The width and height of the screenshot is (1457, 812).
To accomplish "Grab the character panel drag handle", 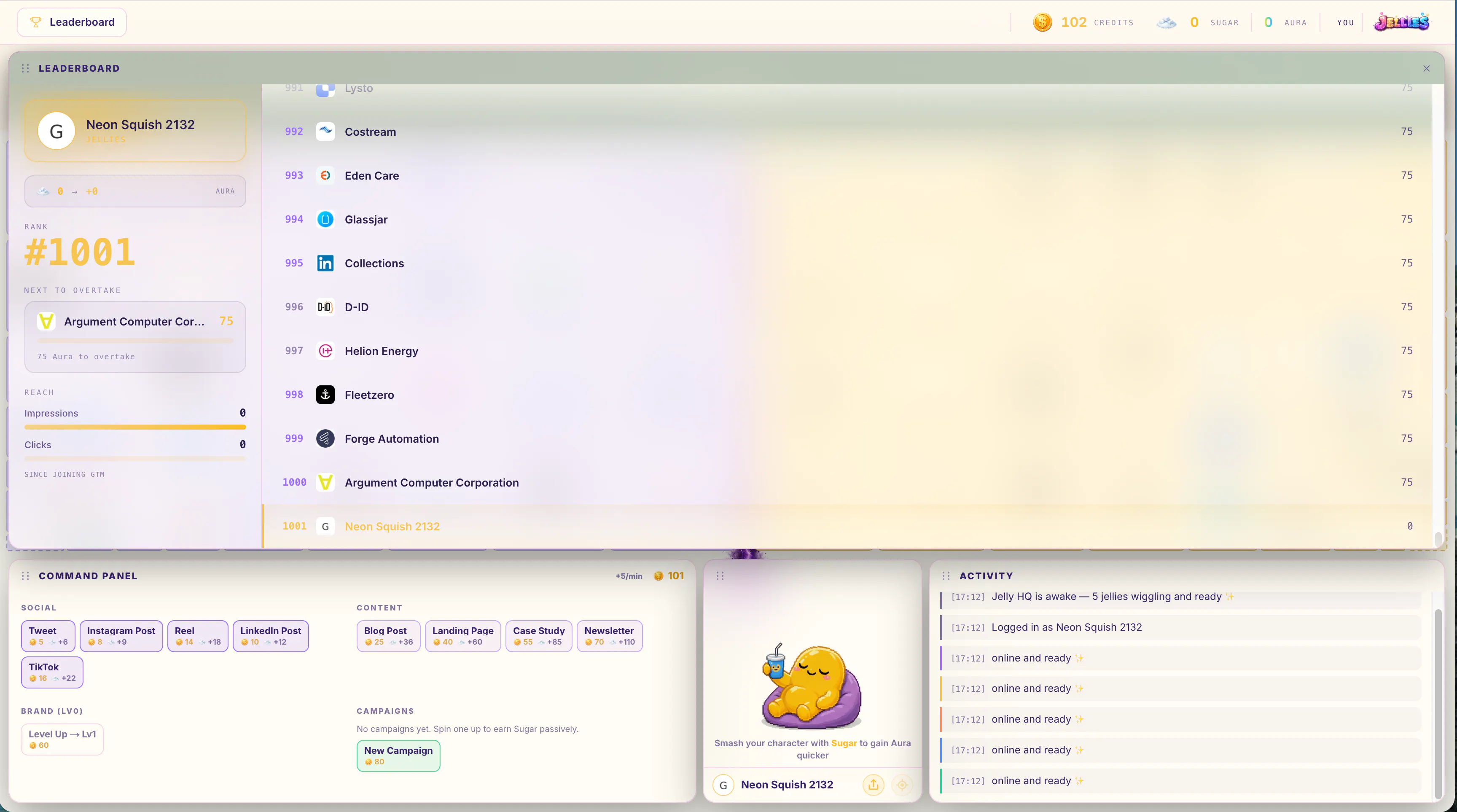I will pyautogui.click(x=720, y=575).
